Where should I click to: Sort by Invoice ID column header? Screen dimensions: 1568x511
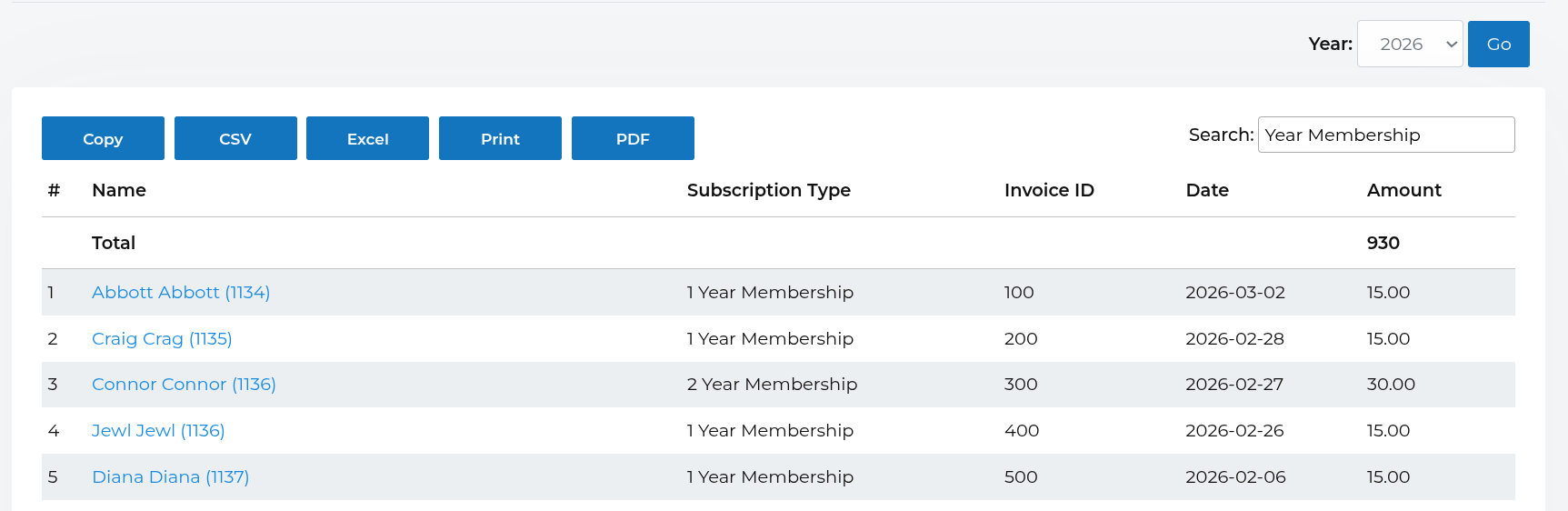coord(1049,190)
